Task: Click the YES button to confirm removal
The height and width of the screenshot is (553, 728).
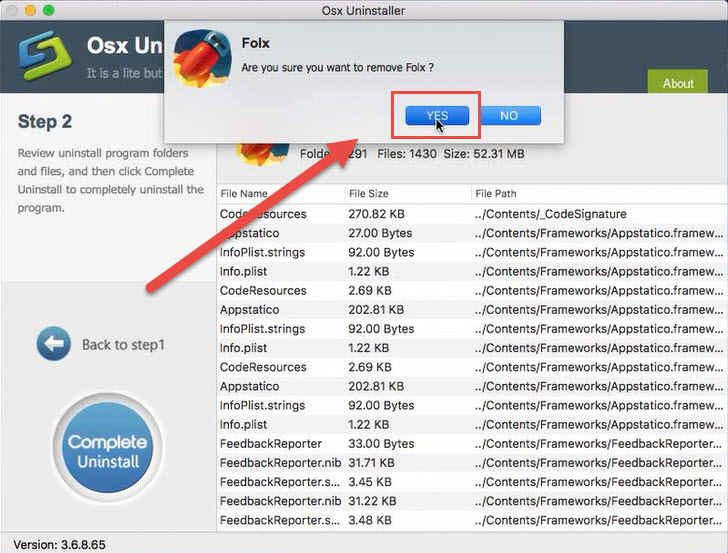Action: (x=437, y=115)
